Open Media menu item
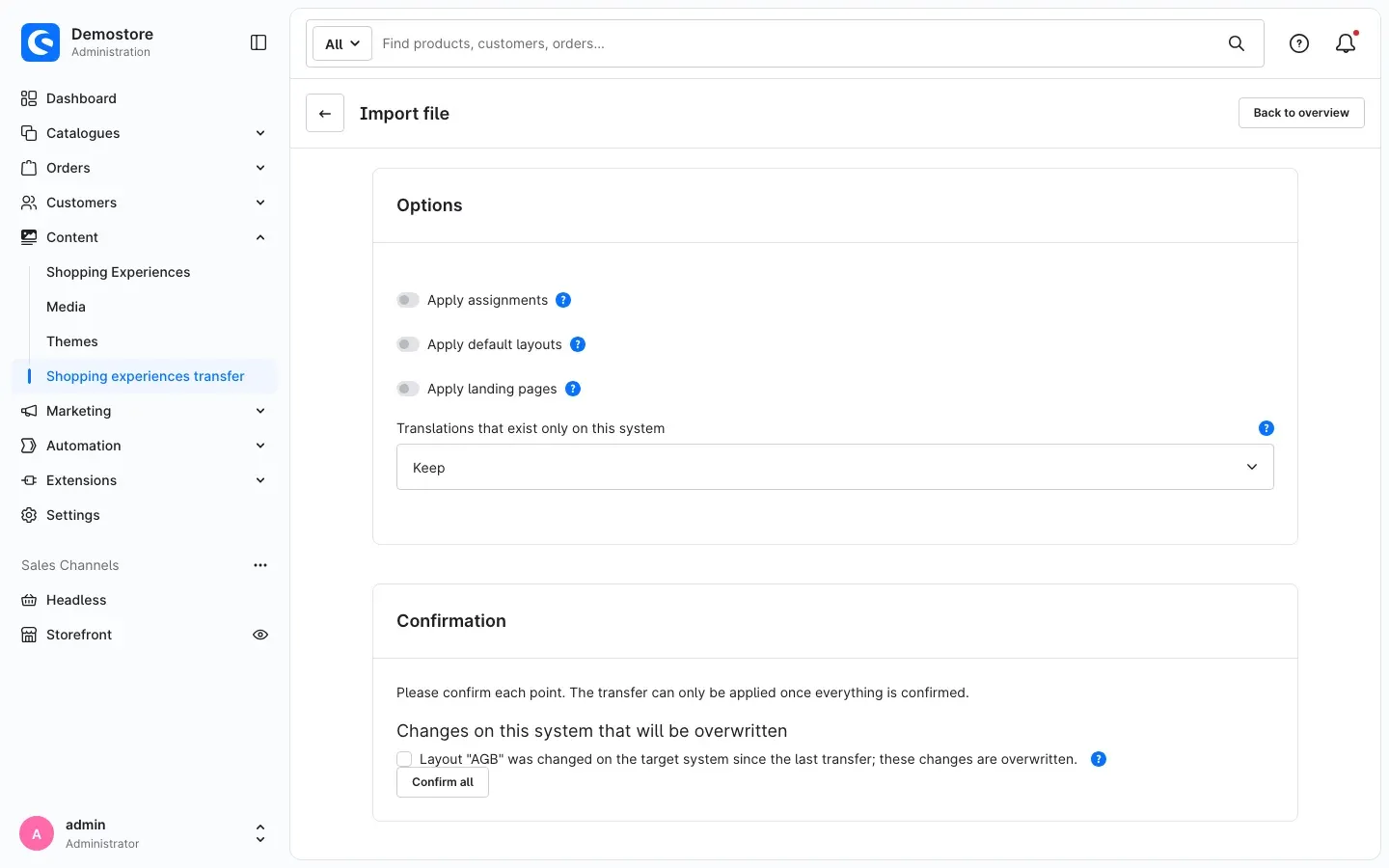 point(66,307)
